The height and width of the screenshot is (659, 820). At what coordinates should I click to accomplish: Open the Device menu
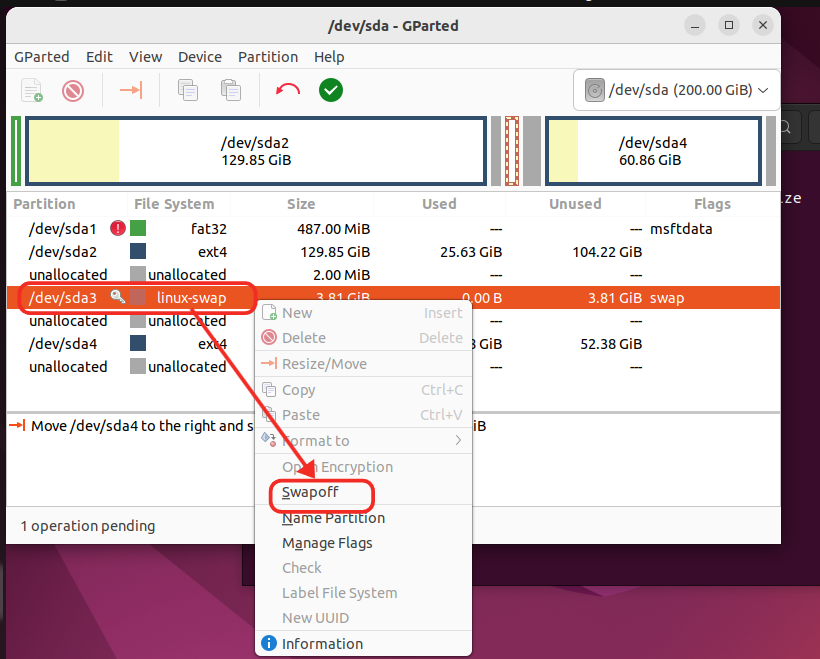200,56
